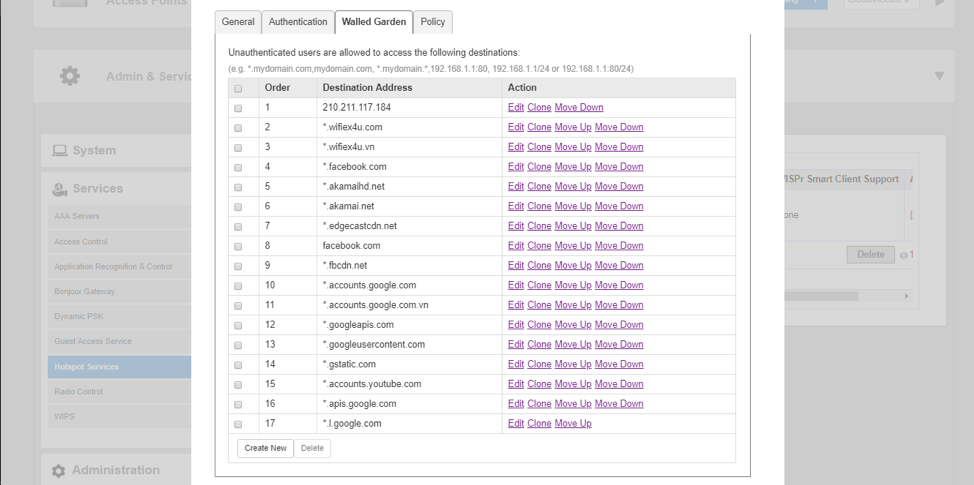The height and width of the screenshot is (485, 974).
Task: Open the General tab
Action: [x=238, y=22]
